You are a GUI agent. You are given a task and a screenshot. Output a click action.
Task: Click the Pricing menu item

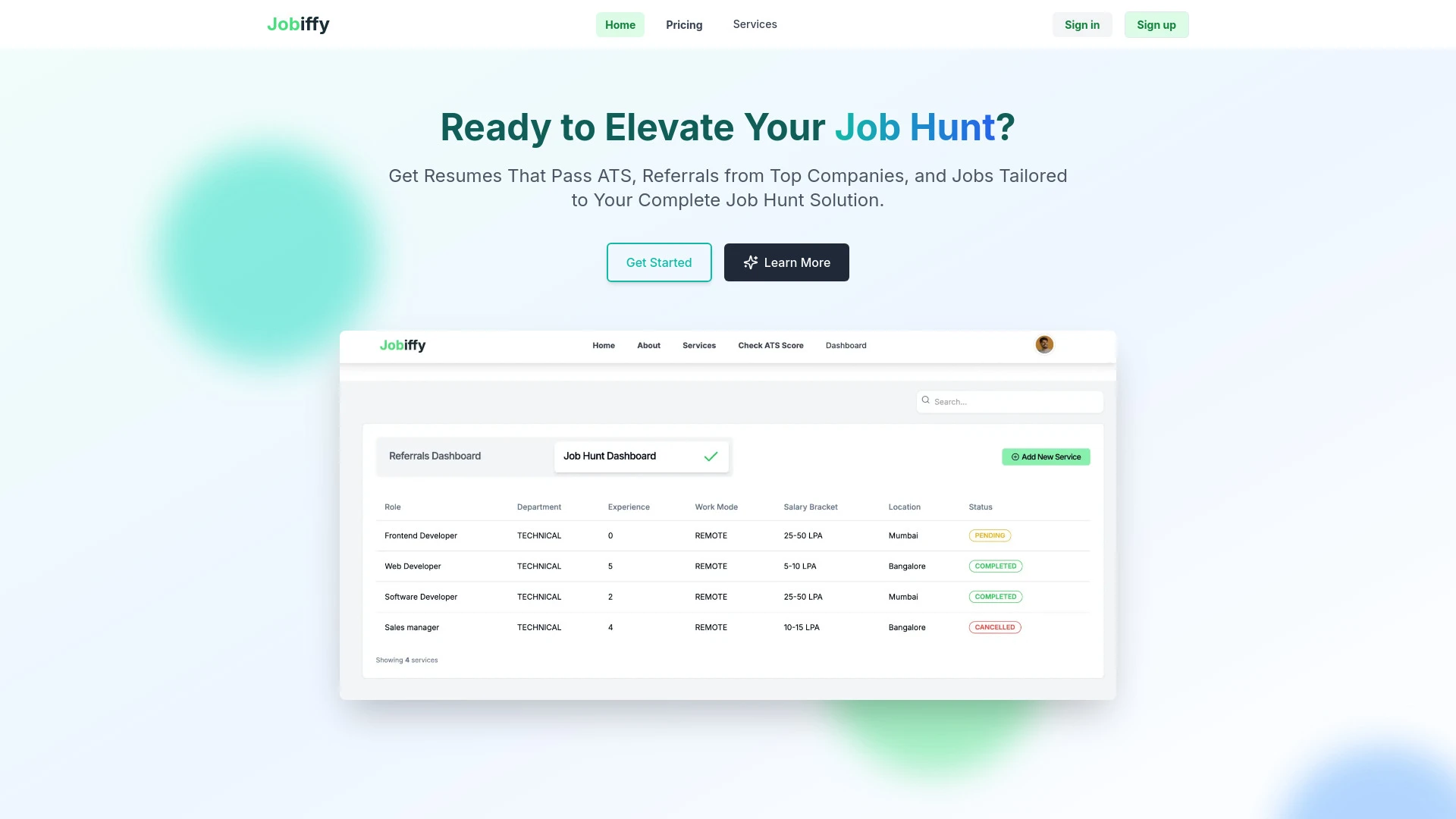coord(684,24)
